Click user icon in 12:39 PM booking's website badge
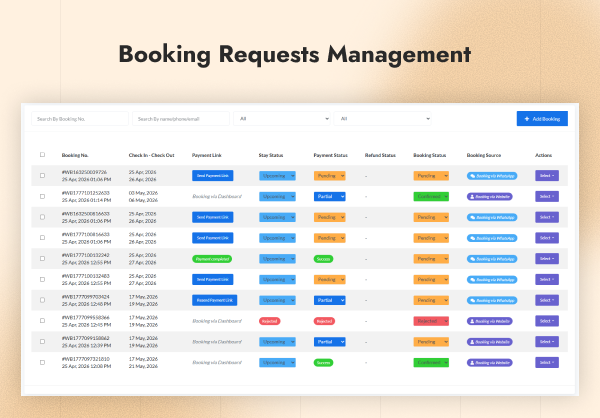 coord(472,342)
